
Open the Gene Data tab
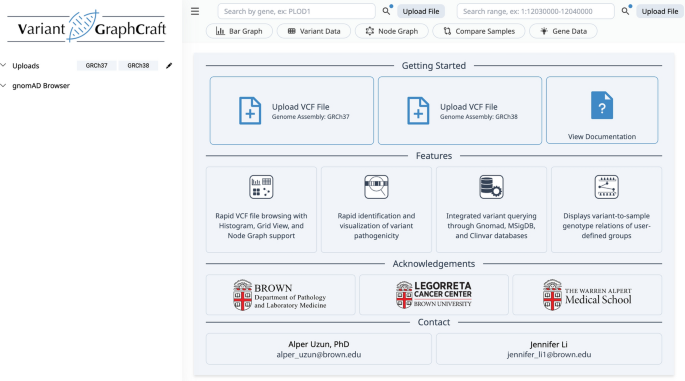563,31
